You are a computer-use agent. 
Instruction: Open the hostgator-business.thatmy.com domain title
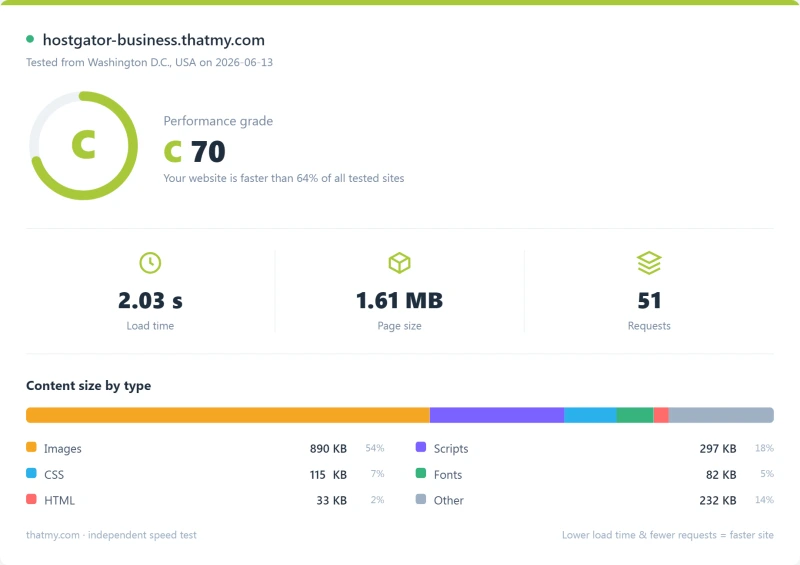tap(154, 40)
